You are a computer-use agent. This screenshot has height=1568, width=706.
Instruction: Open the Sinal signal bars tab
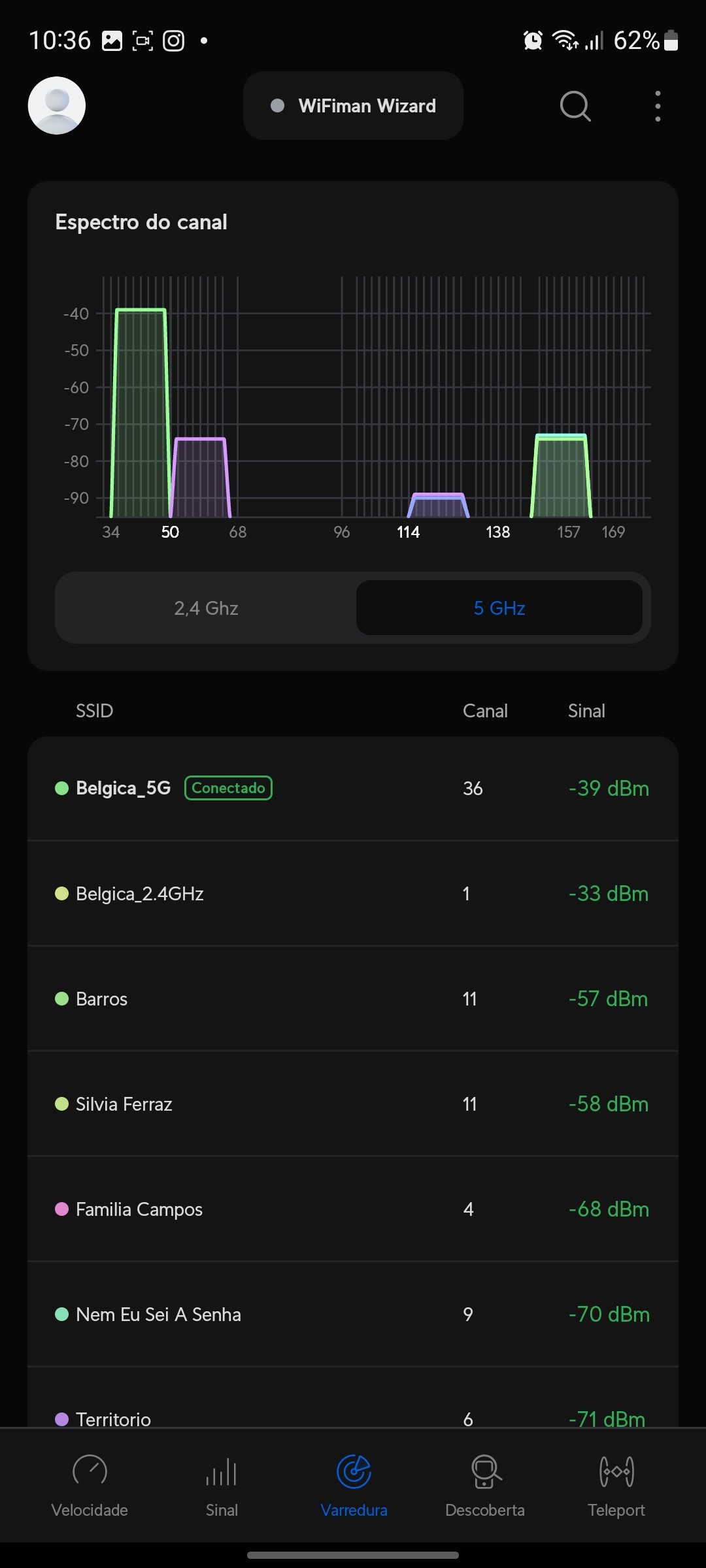(222, 1472)
